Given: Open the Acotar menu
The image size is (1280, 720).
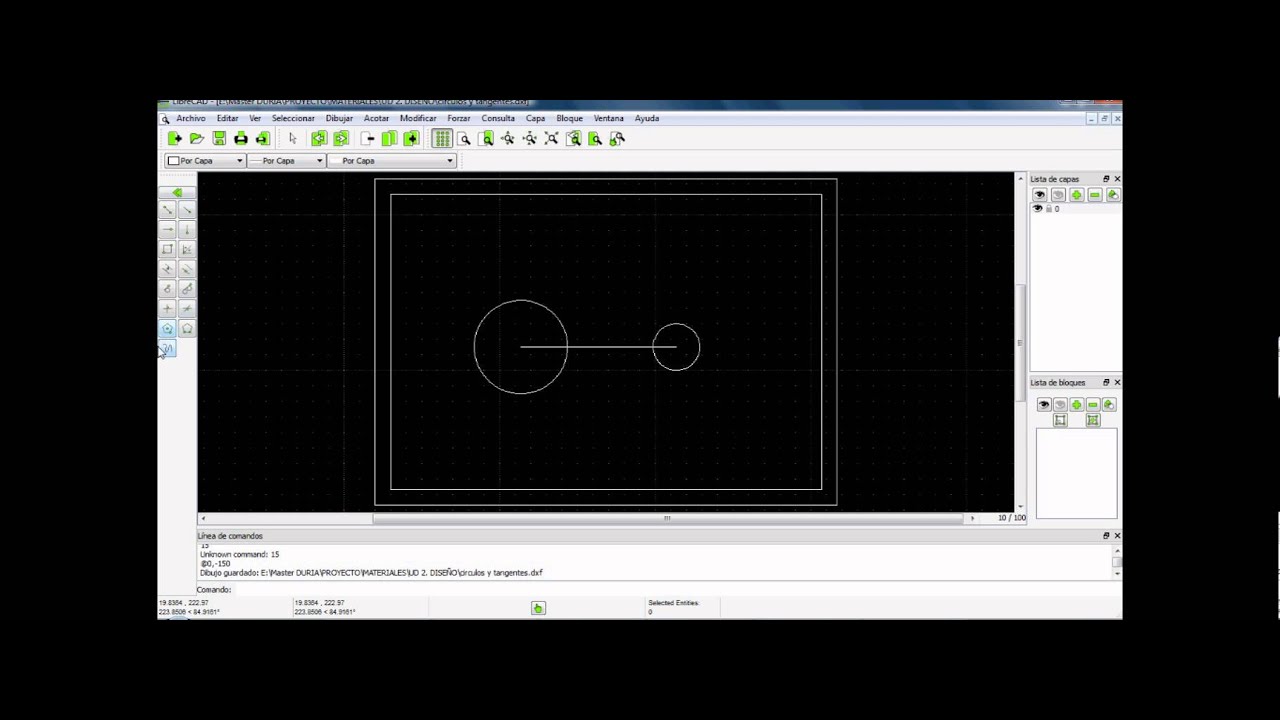Looking at the screenshot, I should (x=376, y=118).
